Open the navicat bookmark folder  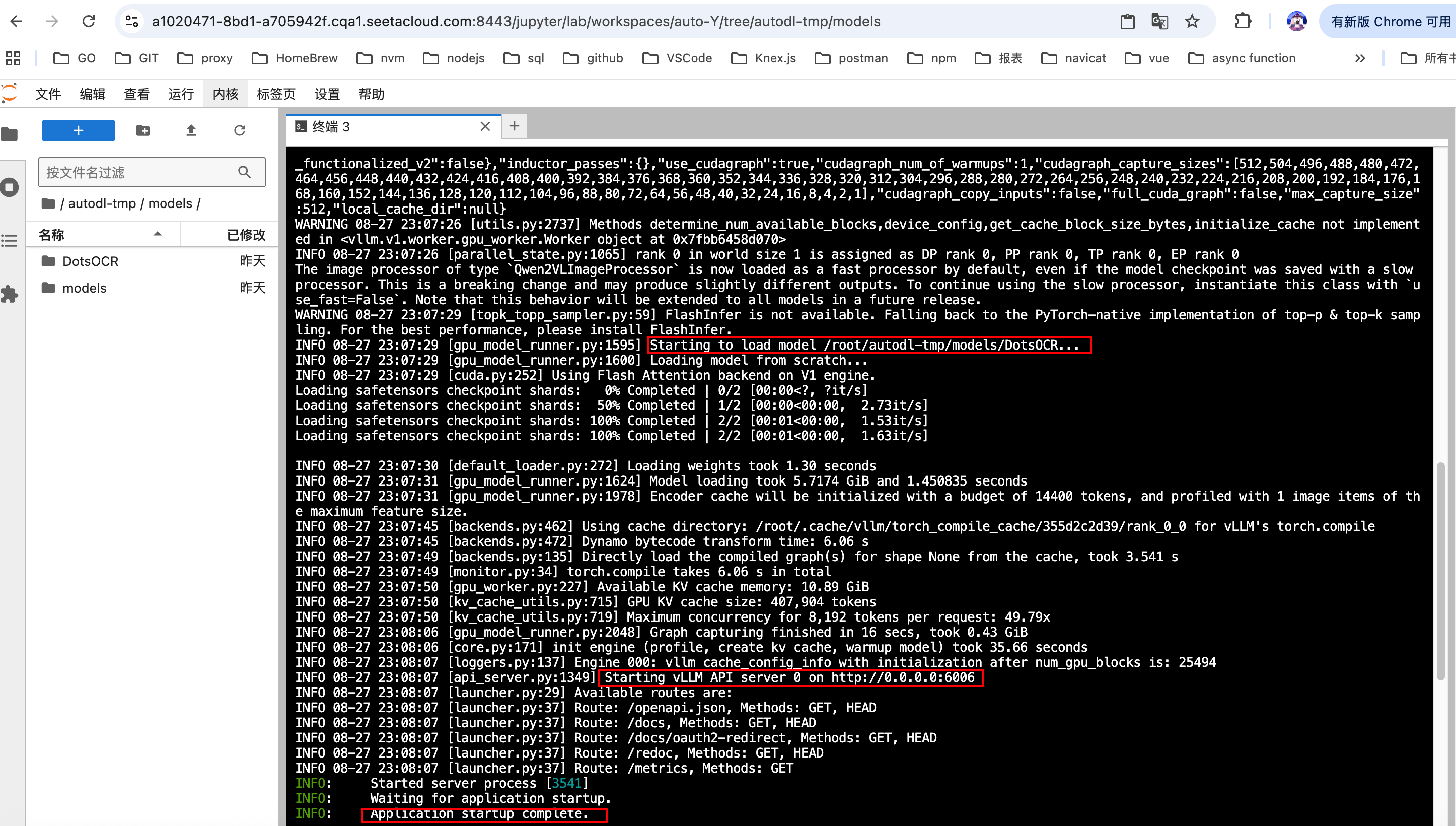click(x=1073, y=58)
